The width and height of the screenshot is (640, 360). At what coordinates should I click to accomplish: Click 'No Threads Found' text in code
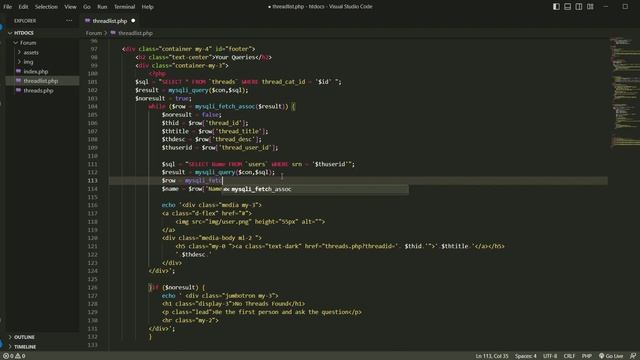click(x=261, y=304)
